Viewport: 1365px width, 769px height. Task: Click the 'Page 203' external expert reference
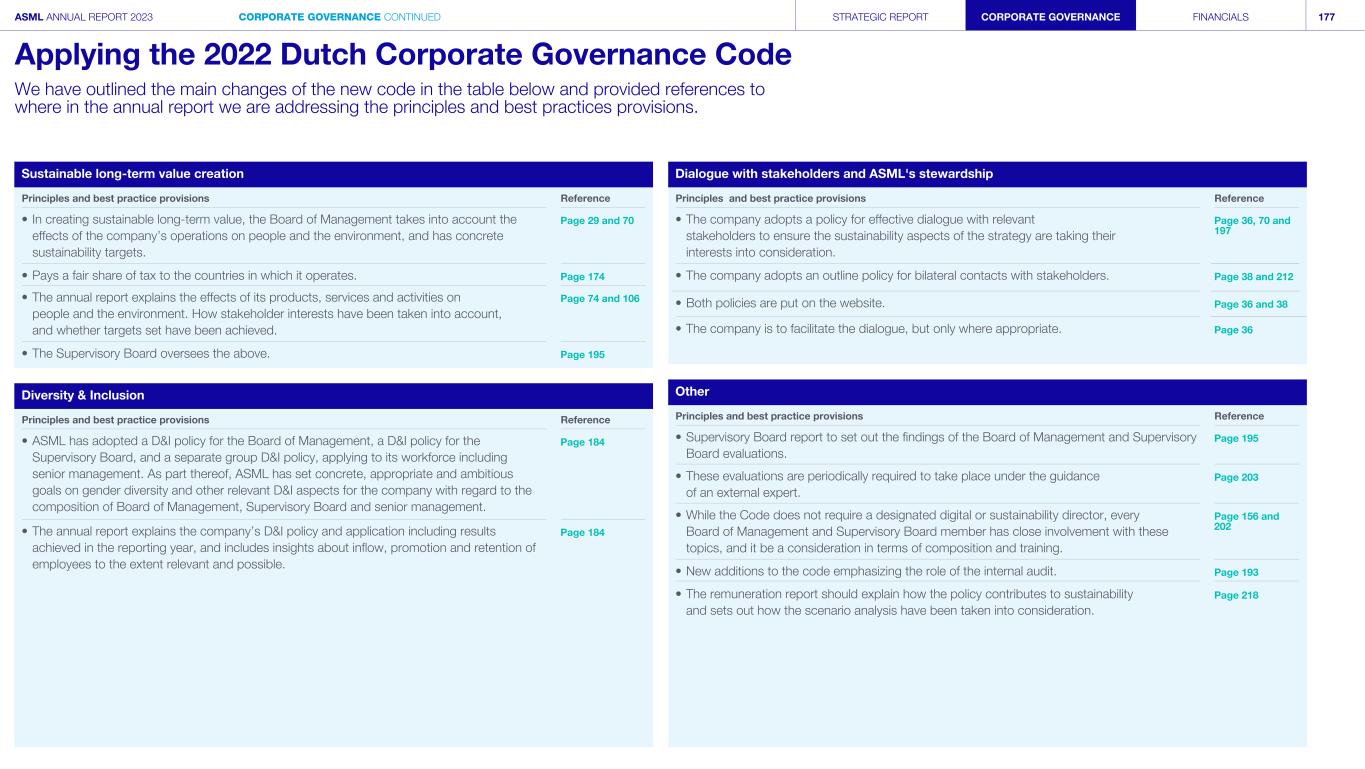(1236, 477)
